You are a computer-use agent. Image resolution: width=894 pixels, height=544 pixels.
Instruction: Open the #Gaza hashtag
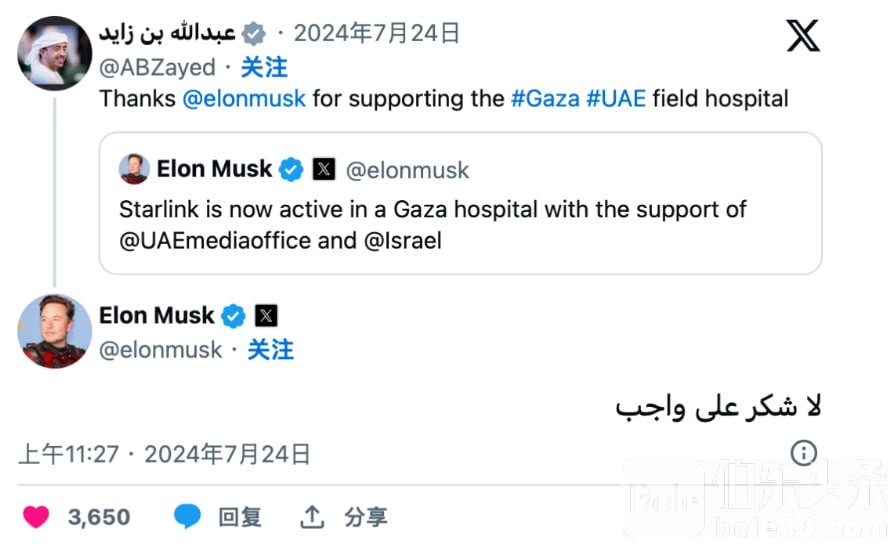point(544,99)
